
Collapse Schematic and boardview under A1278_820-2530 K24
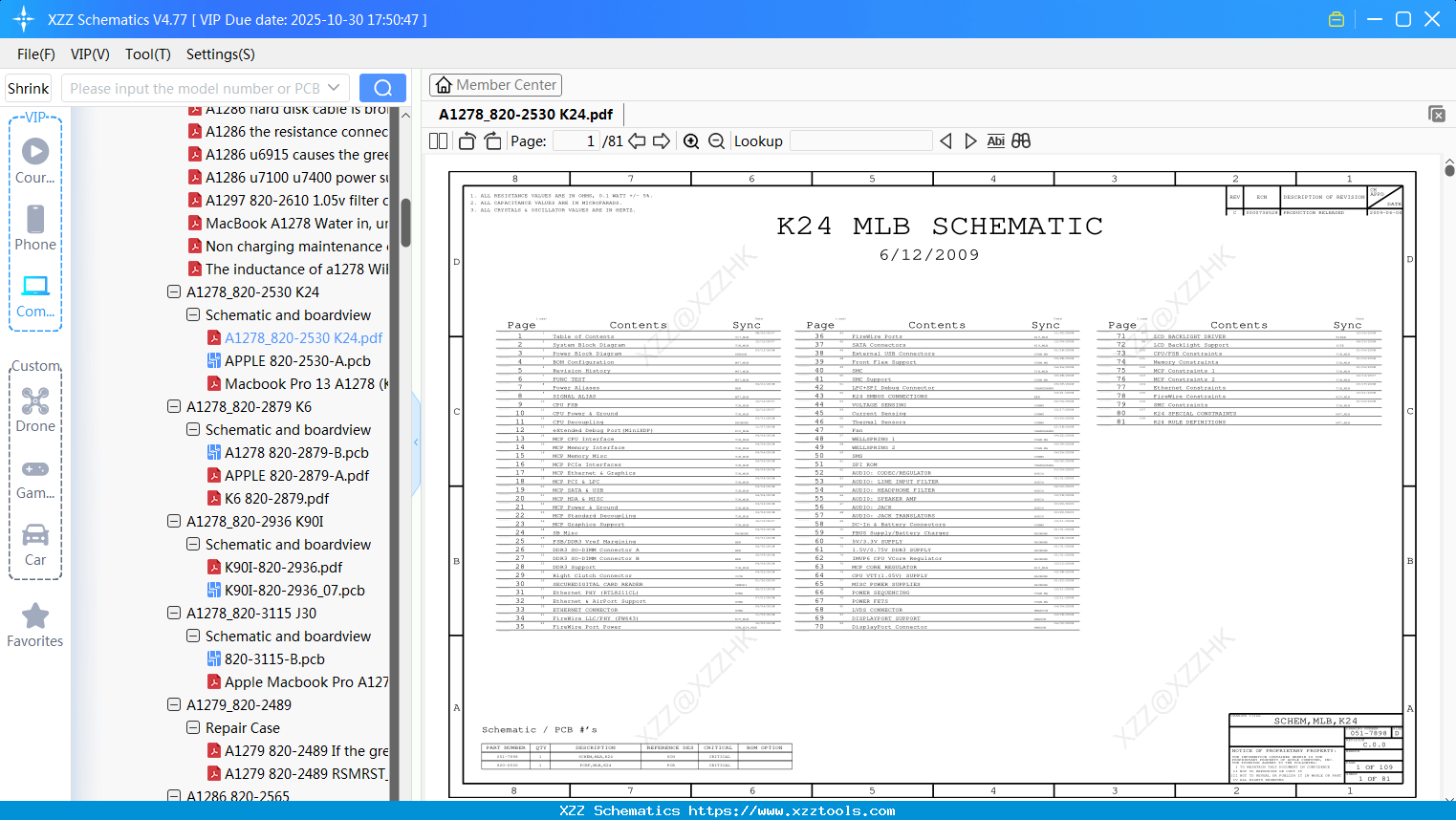click(x=193, y=315)
